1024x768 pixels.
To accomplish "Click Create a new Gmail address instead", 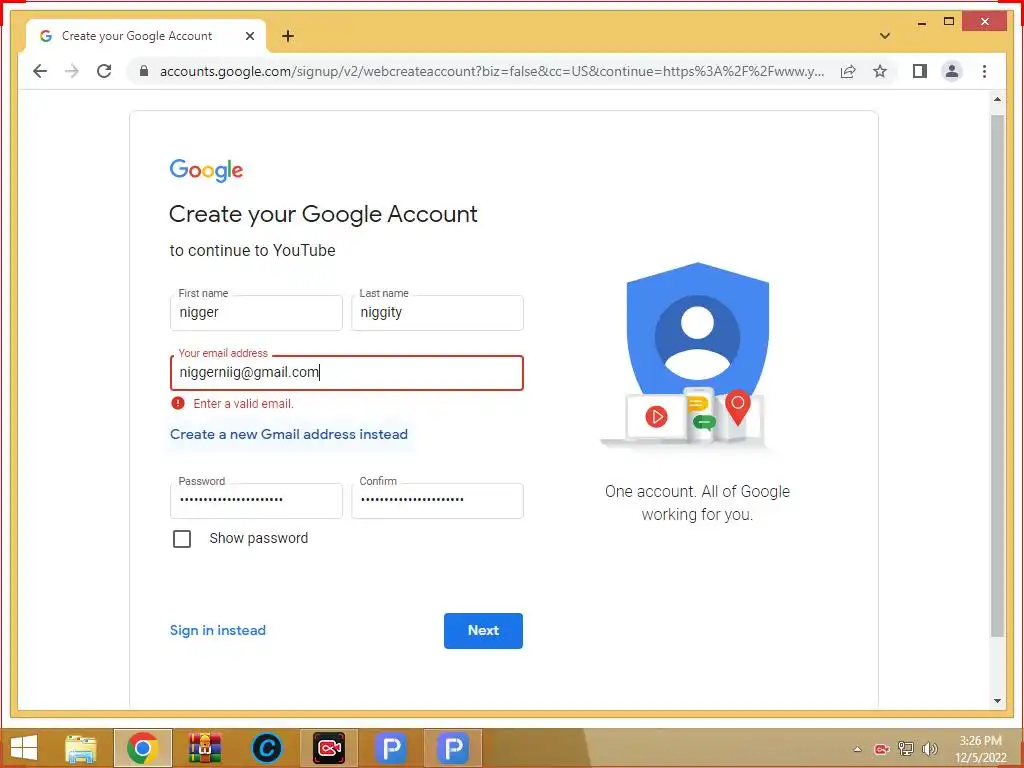I will [x=289, y=434].
